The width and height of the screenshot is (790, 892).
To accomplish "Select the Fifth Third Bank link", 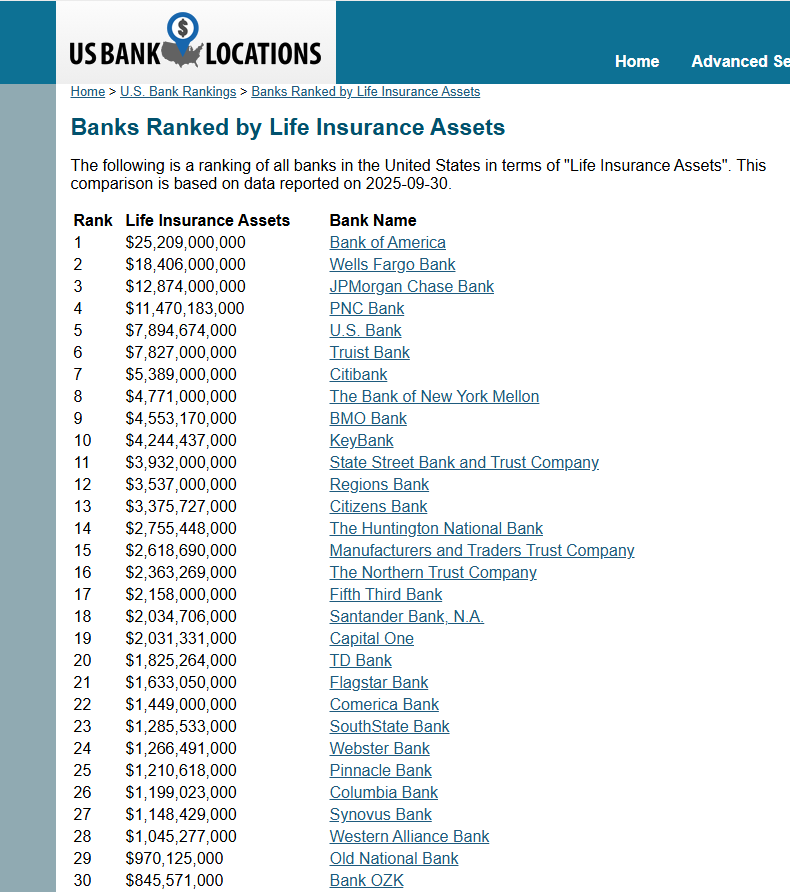I will 386,594.
